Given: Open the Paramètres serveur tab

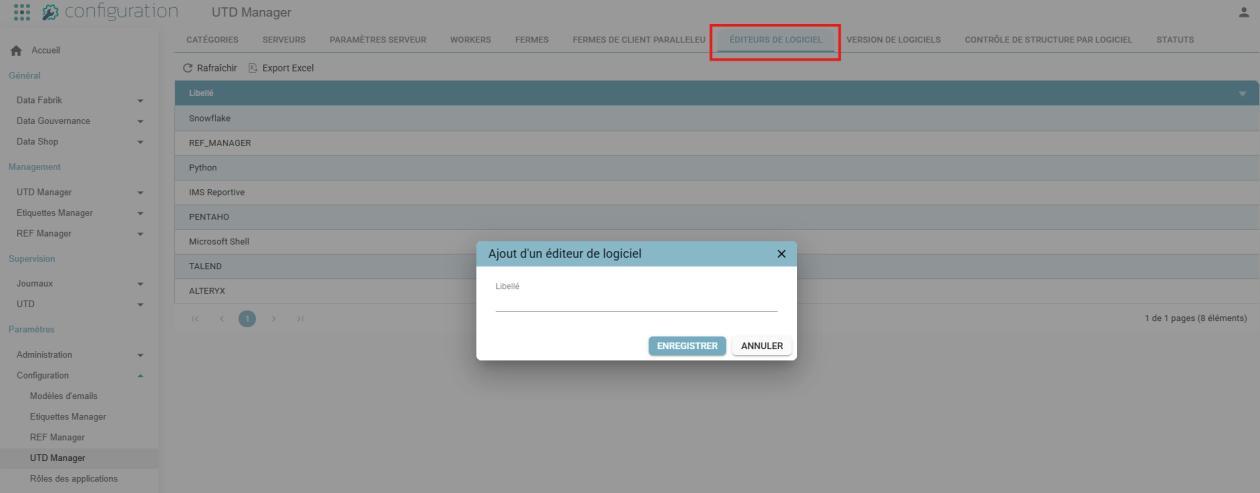Looking at the screenshot, I should click(x=378, y=39).
